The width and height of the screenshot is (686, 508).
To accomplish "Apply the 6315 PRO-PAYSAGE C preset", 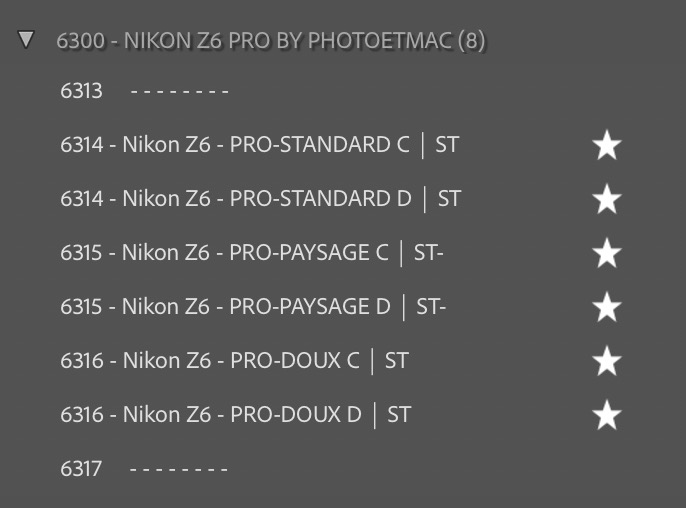I will [x=251, y=253].
